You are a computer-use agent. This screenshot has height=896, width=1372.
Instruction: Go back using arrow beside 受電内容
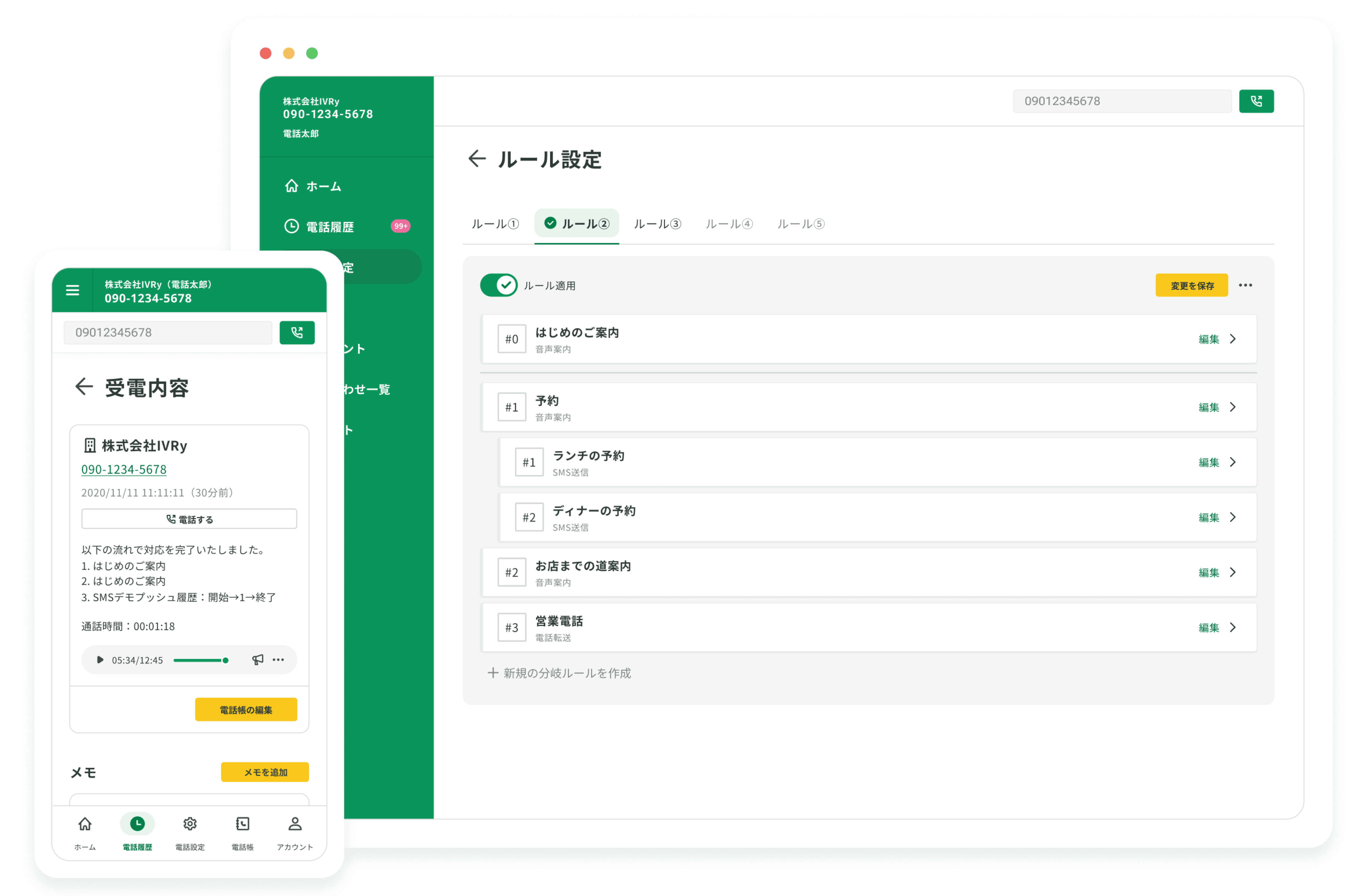tap(84, 386)
